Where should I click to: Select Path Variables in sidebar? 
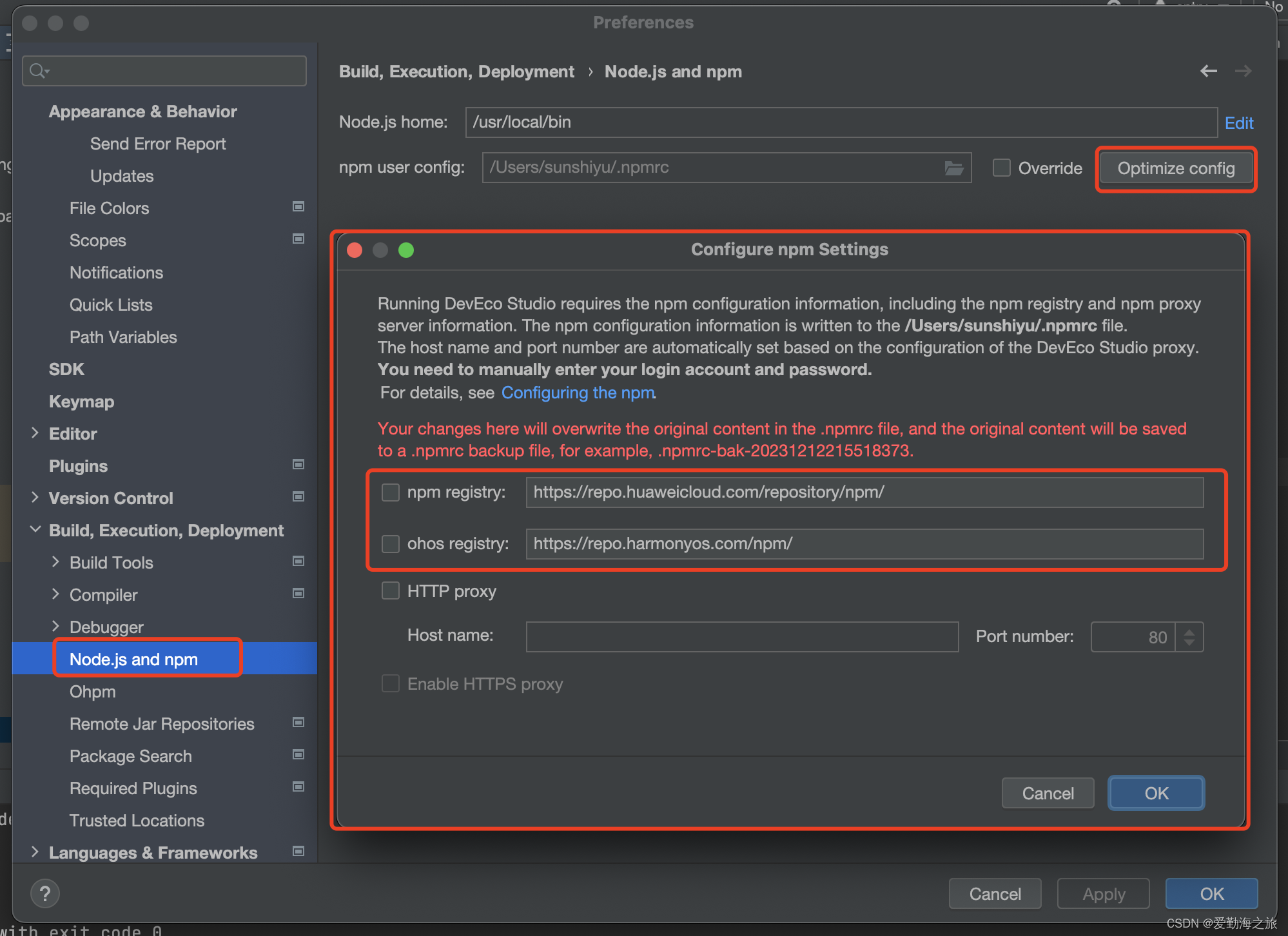(123, 337)
